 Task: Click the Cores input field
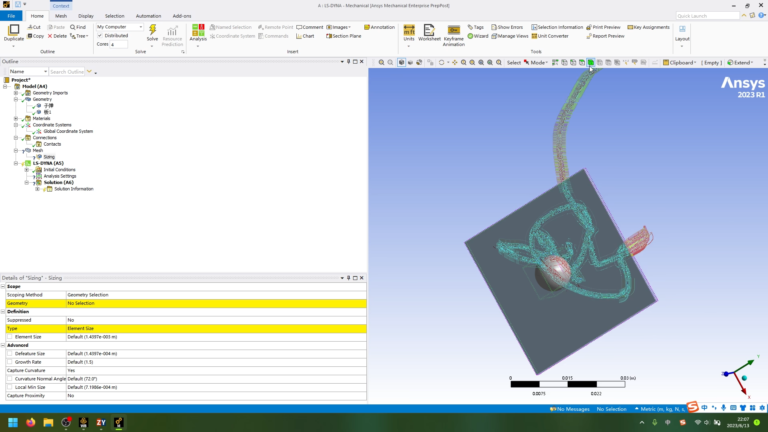click(x=119, y=44)
